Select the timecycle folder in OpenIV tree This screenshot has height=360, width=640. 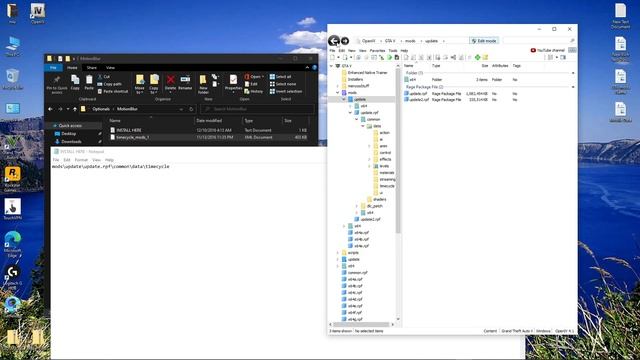[x=384, y=186]
